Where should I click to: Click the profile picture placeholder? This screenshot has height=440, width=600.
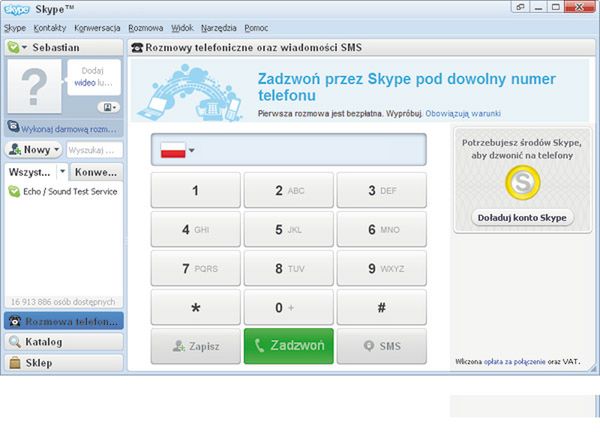pos(34,86)
